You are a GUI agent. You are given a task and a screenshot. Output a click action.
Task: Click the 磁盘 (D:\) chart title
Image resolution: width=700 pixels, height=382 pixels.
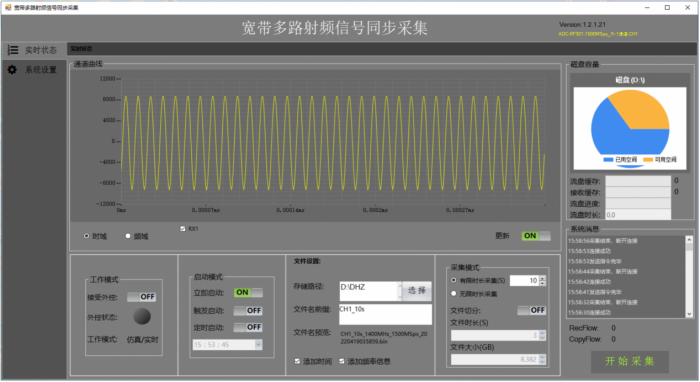(x=630, y=80)
